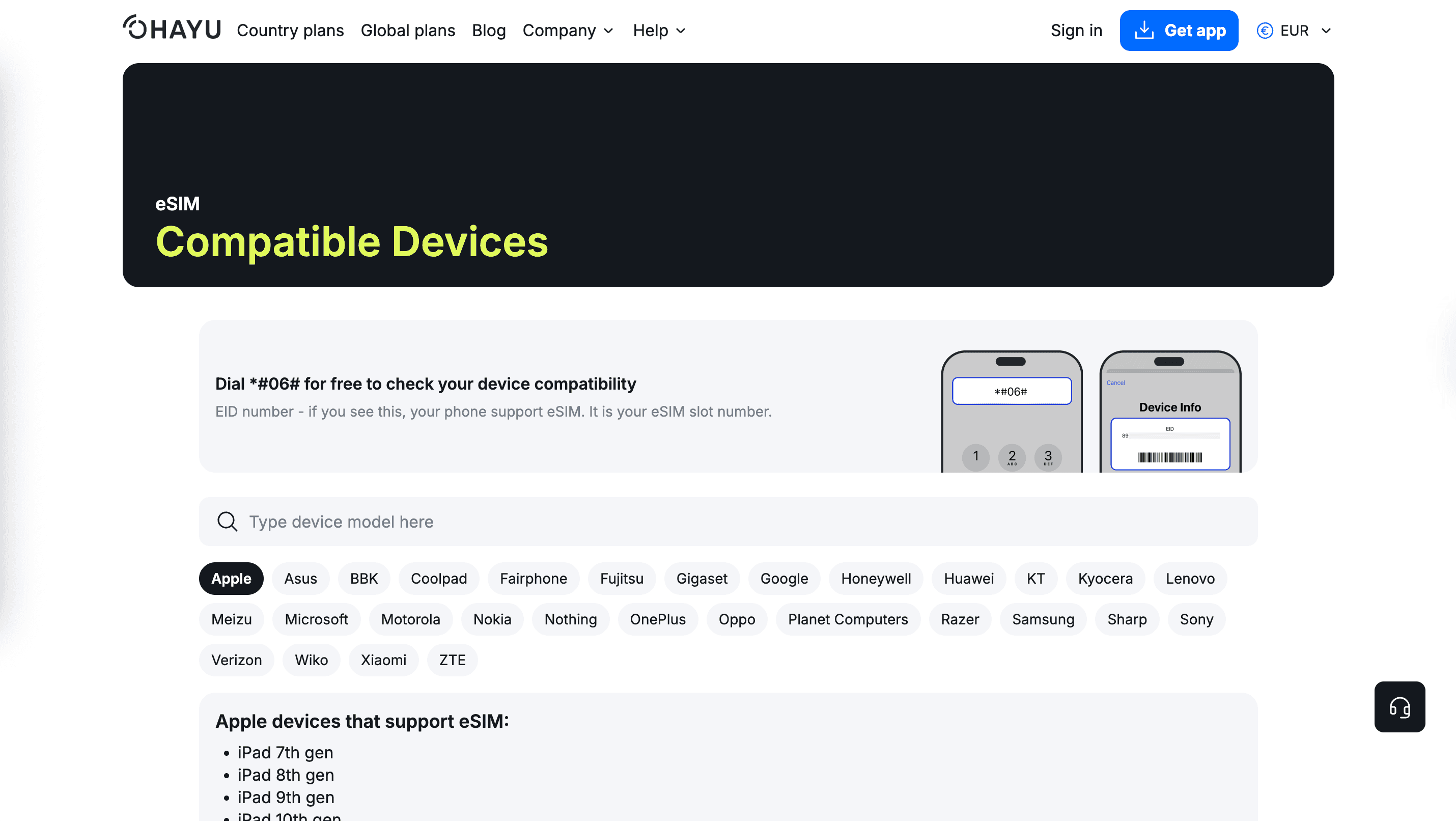The width and height of the screenshot is (1456, 821).
Task: Go to the Blog
Action: click(489, 31)
